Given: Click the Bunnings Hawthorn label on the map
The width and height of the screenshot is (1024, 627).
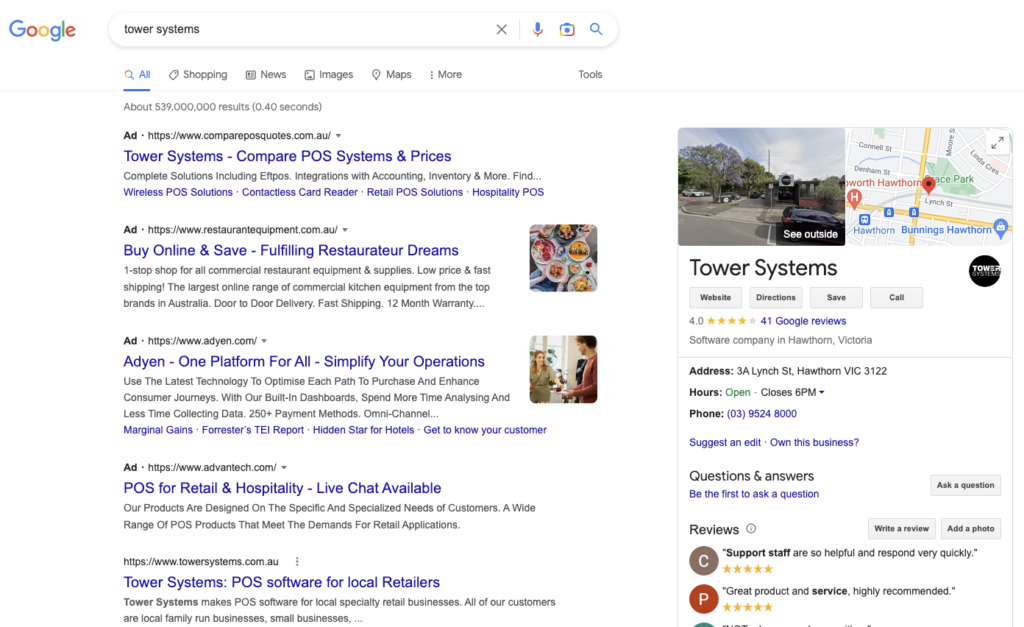Looking at the screenshot, I should click(x=946, y=230).
